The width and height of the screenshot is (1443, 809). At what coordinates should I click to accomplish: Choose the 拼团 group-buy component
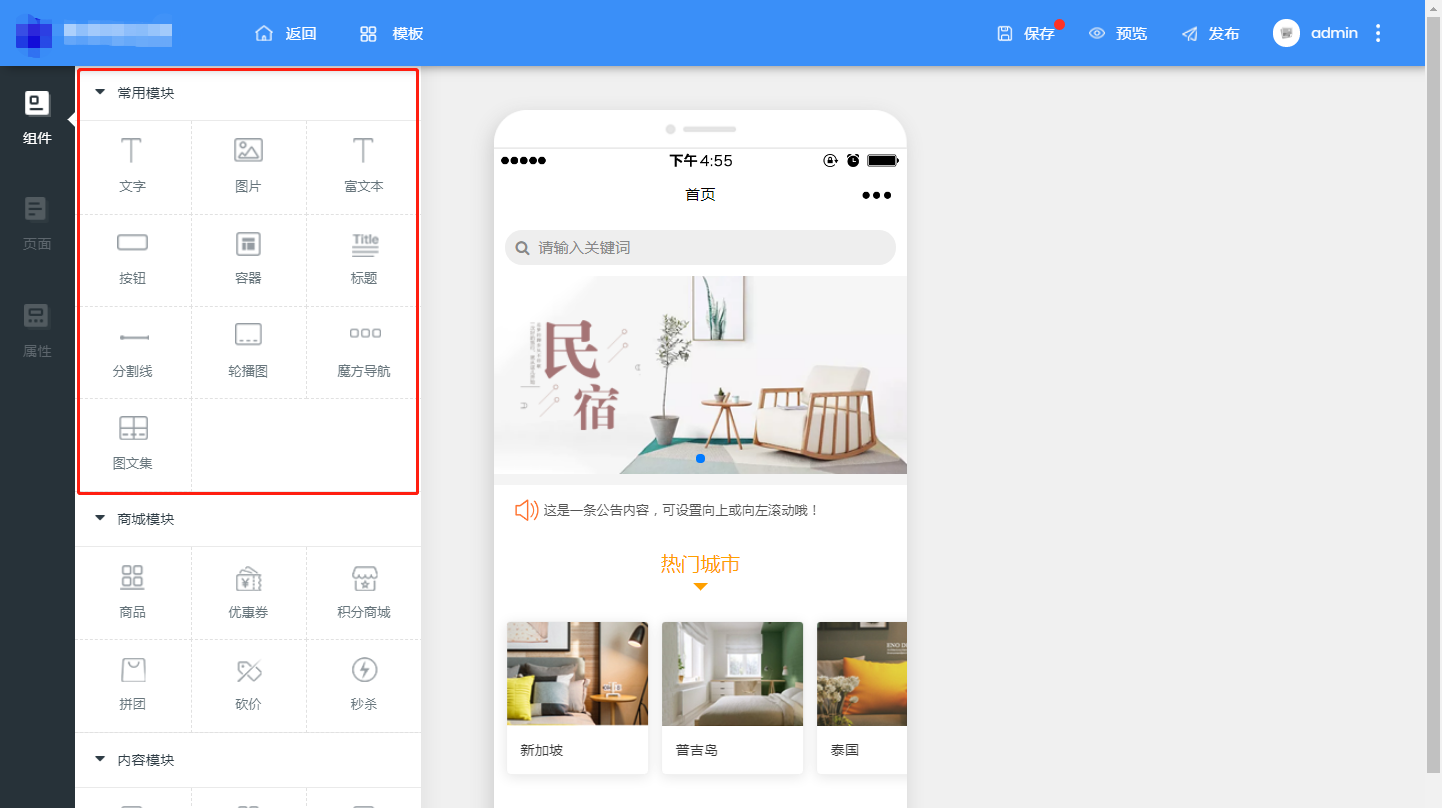(132, 685)
